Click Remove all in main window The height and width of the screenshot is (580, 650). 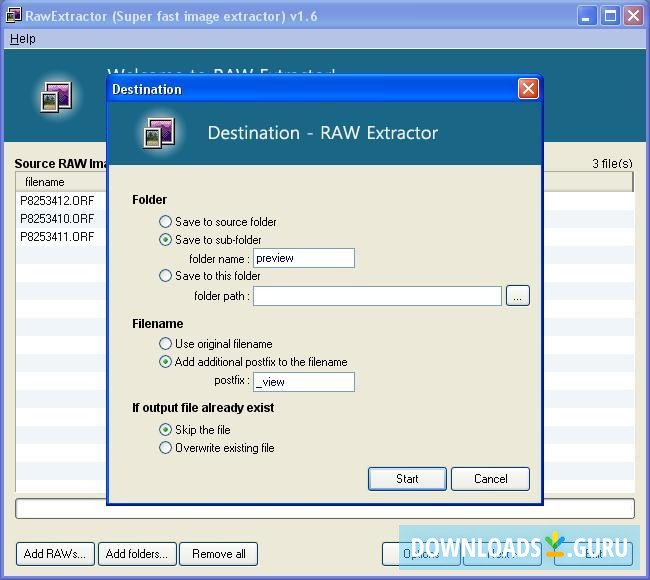218,554
